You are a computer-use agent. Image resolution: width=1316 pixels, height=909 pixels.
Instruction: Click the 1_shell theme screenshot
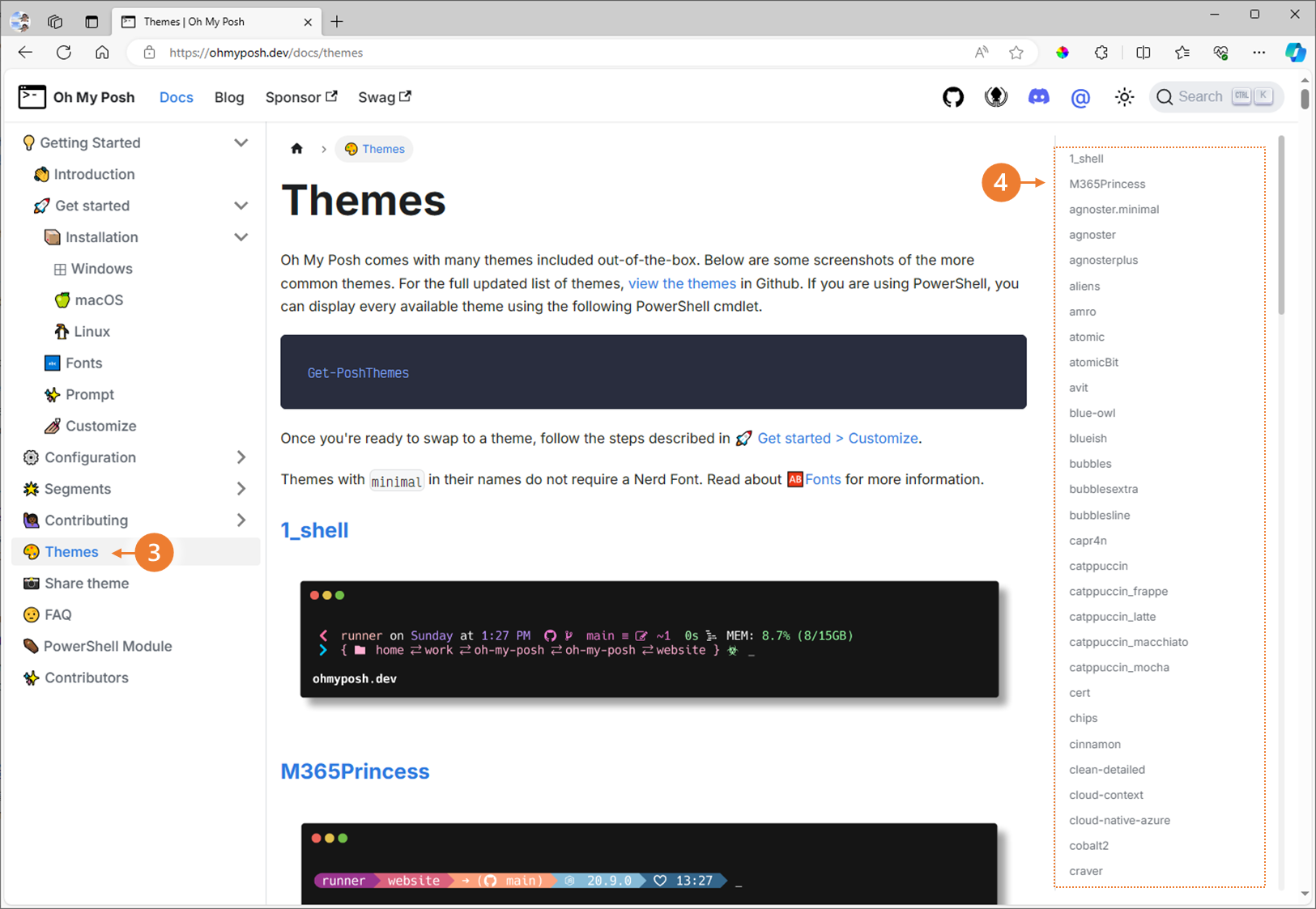[x=649, y=639]
